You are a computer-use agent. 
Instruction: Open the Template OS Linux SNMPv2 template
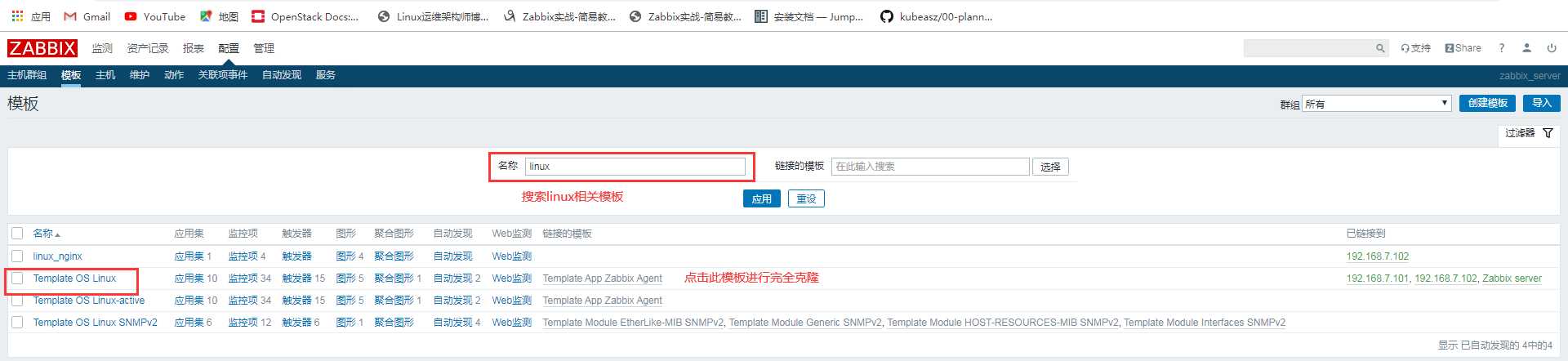click(95, 323)
